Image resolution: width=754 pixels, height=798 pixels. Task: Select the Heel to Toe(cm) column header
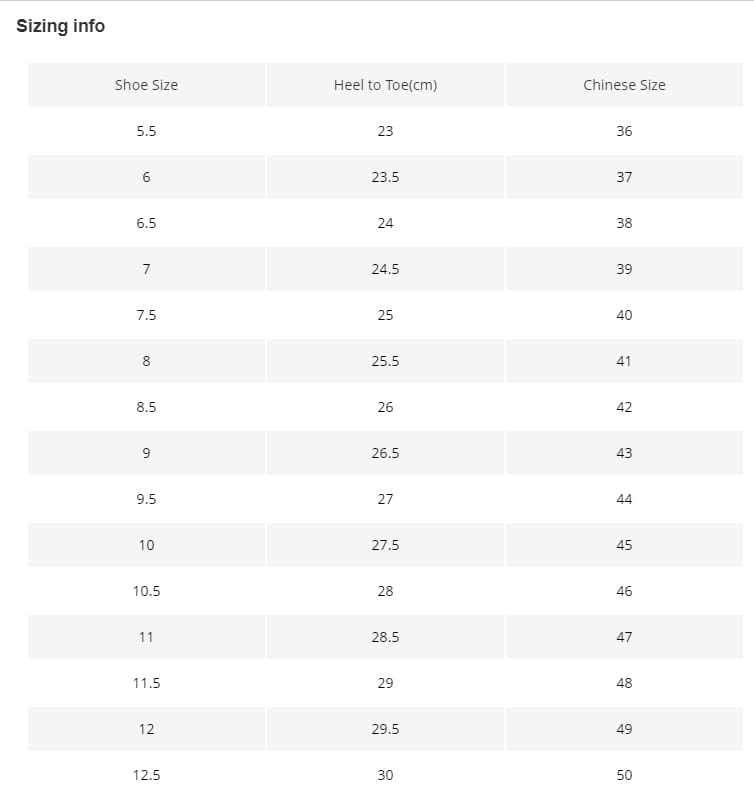[x=386, y=85]
